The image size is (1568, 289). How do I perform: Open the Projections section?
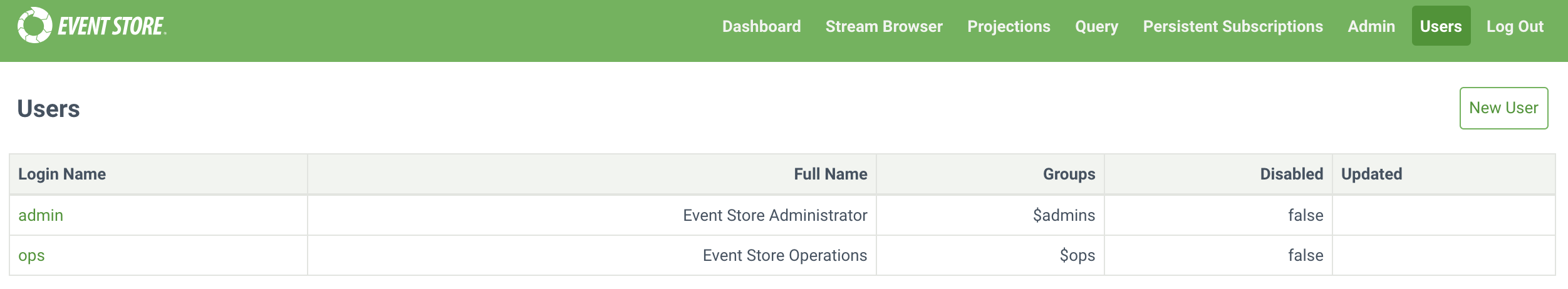click(x=1008, y=26)
